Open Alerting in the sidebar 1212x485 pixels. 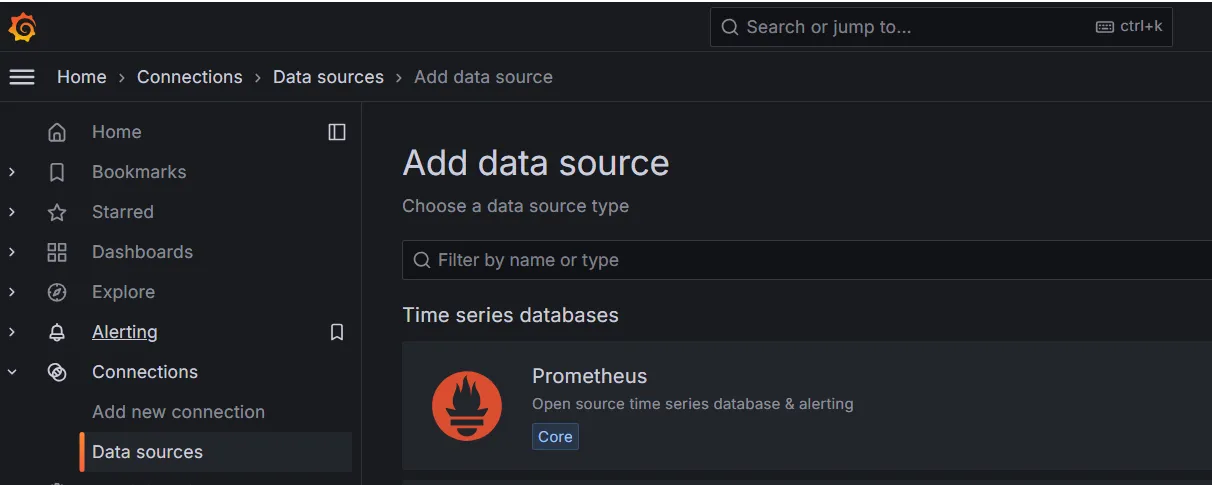click(x=124, y=332)
